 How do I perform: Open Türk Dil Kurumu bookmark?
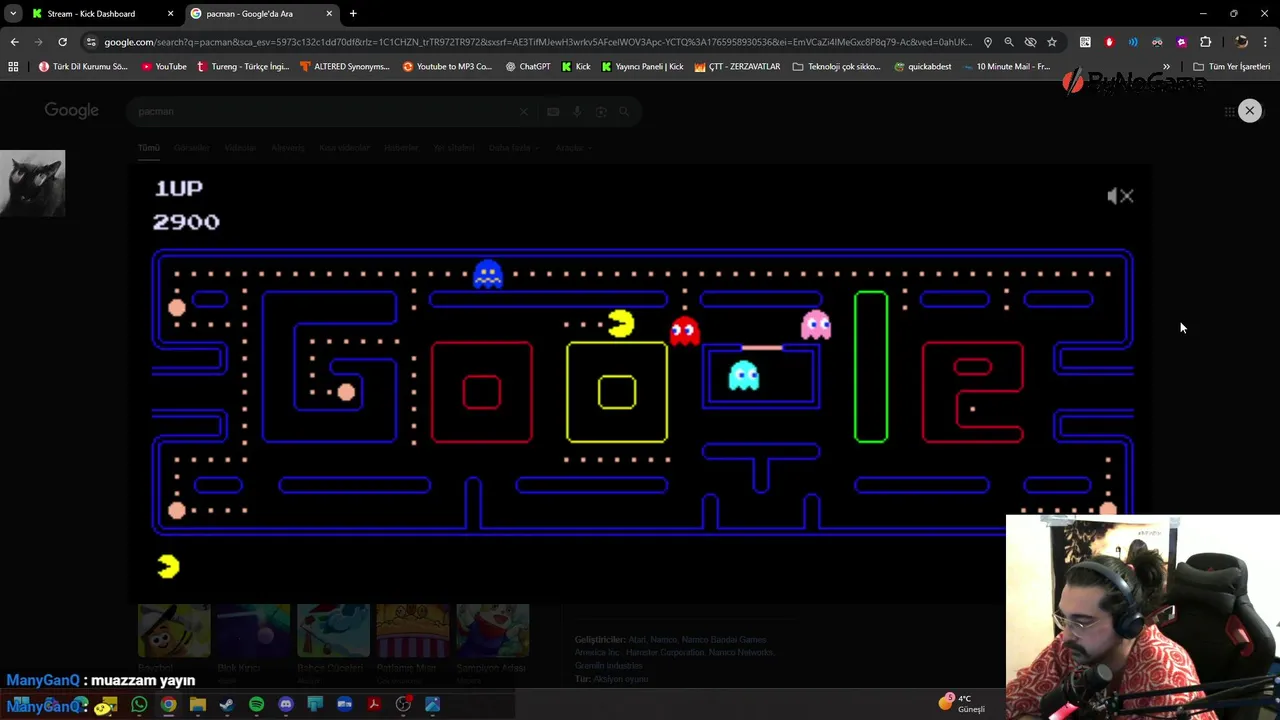pyautogui.click(x=83, y=67)
